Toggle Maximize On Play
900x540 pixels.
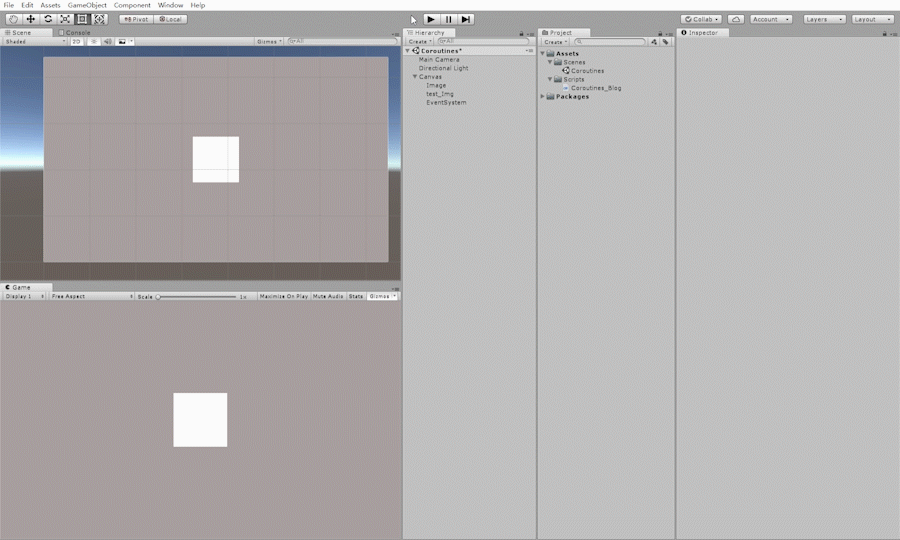pyautogui.click(x=284, y=296)
